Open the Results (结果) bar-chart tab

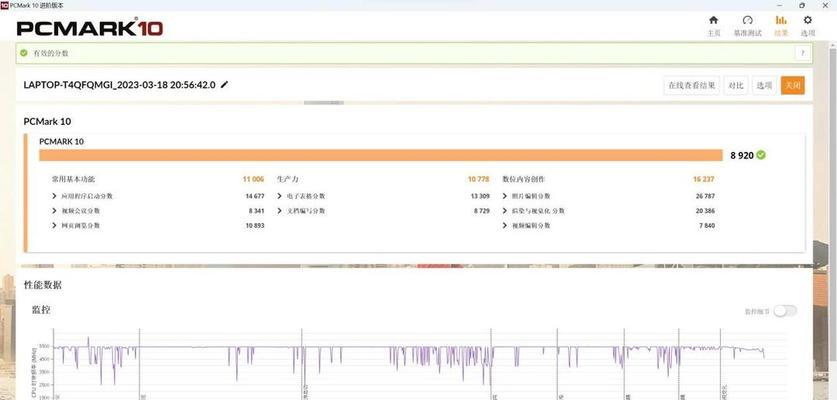[x=781, y=26]
